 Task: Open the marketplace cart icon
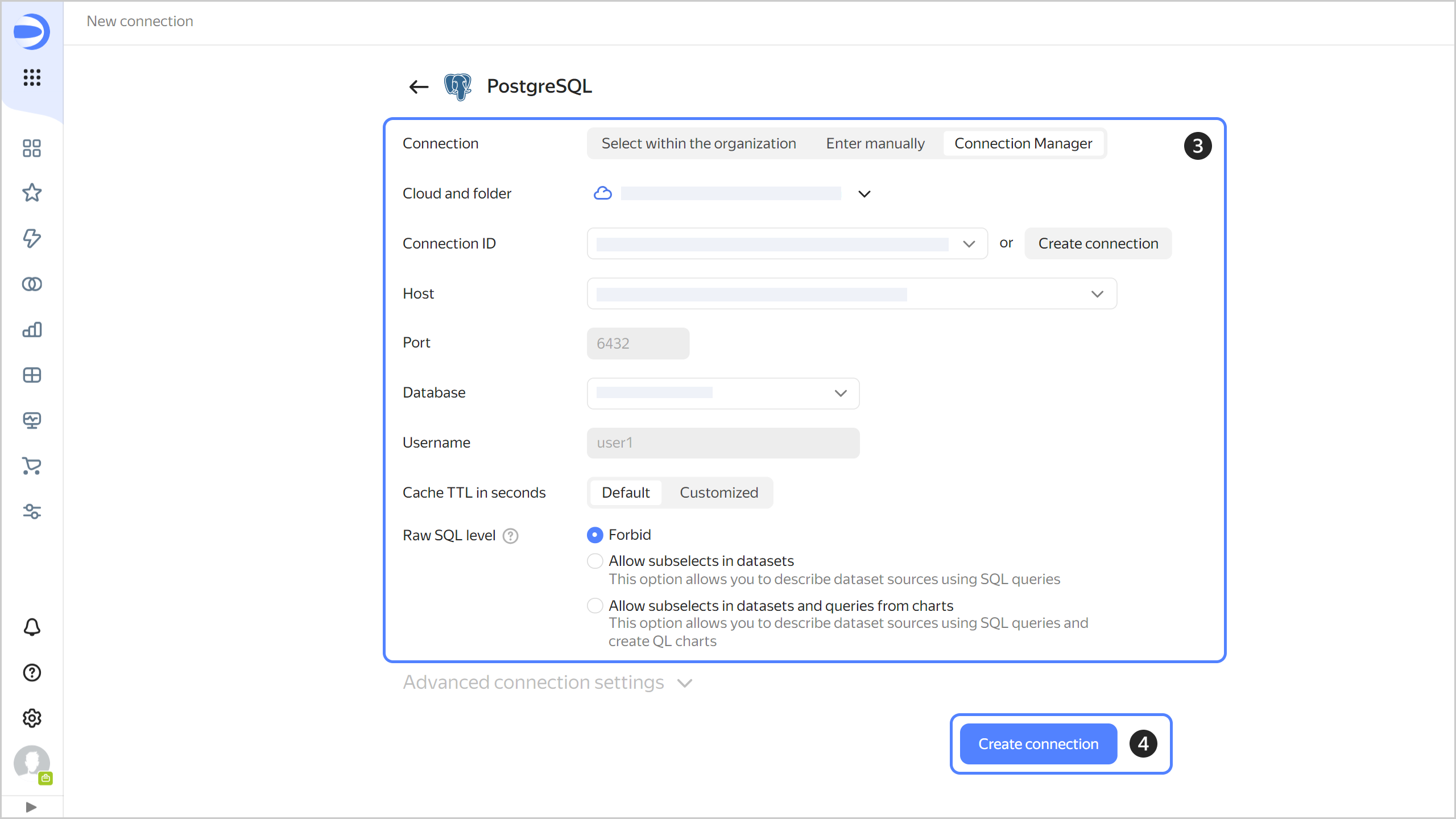[x=32, y=466]
